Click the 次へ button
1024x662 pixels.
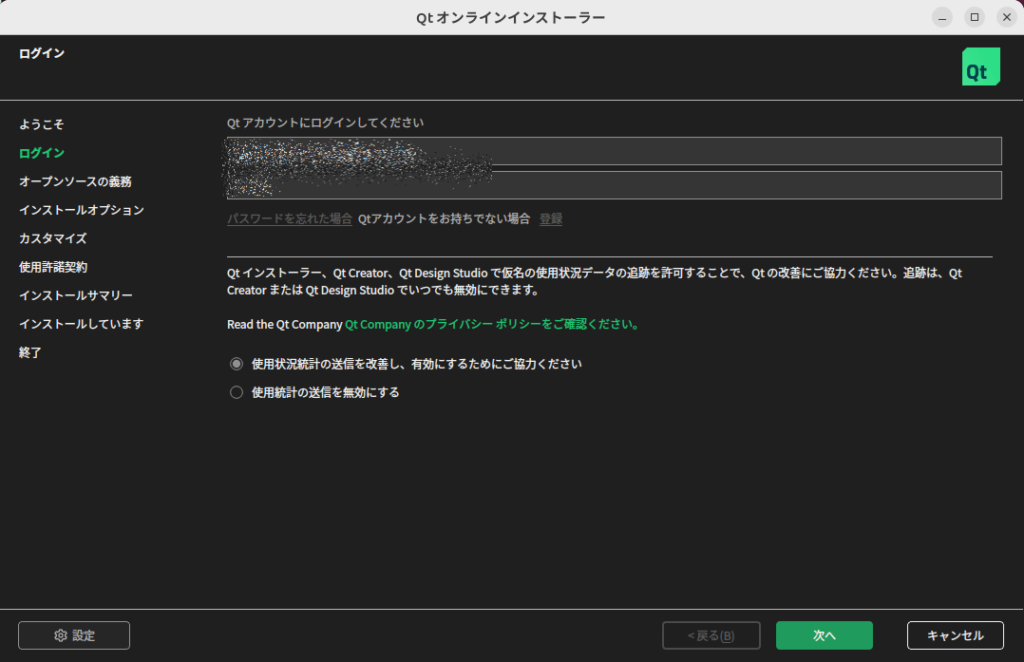[x=824, y=635]
